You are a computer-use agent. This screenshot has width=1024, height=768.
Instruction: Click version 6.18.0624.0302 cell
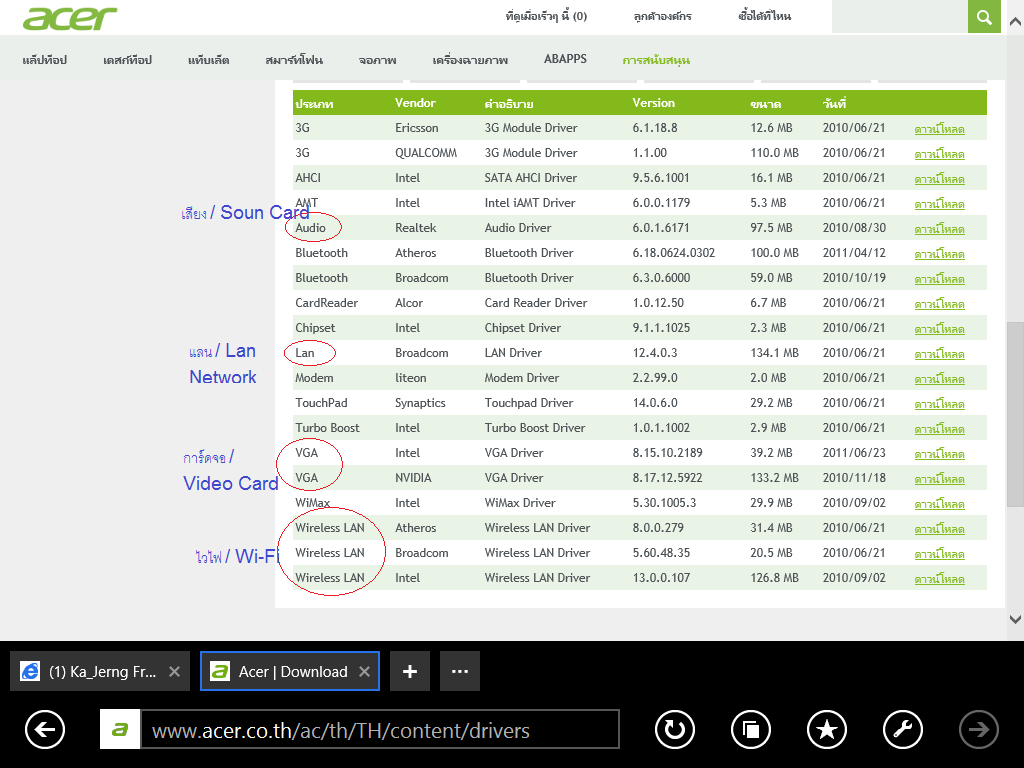(673, 253)
